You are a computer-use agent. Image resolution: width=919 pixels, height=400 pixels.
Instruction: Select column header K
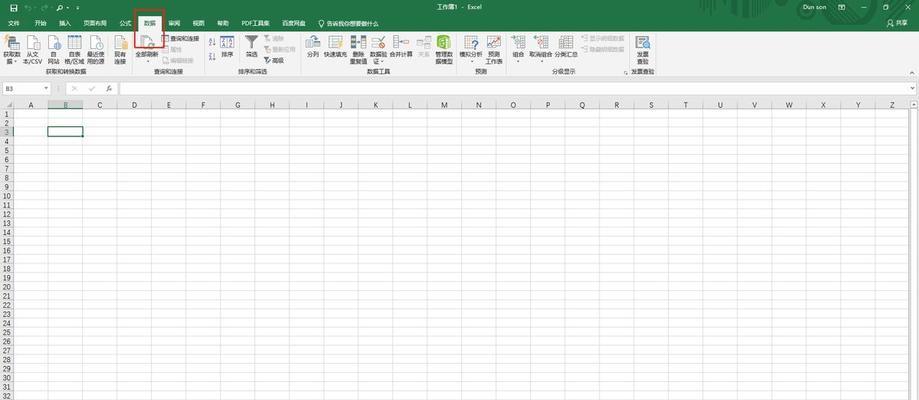[375, 104]
